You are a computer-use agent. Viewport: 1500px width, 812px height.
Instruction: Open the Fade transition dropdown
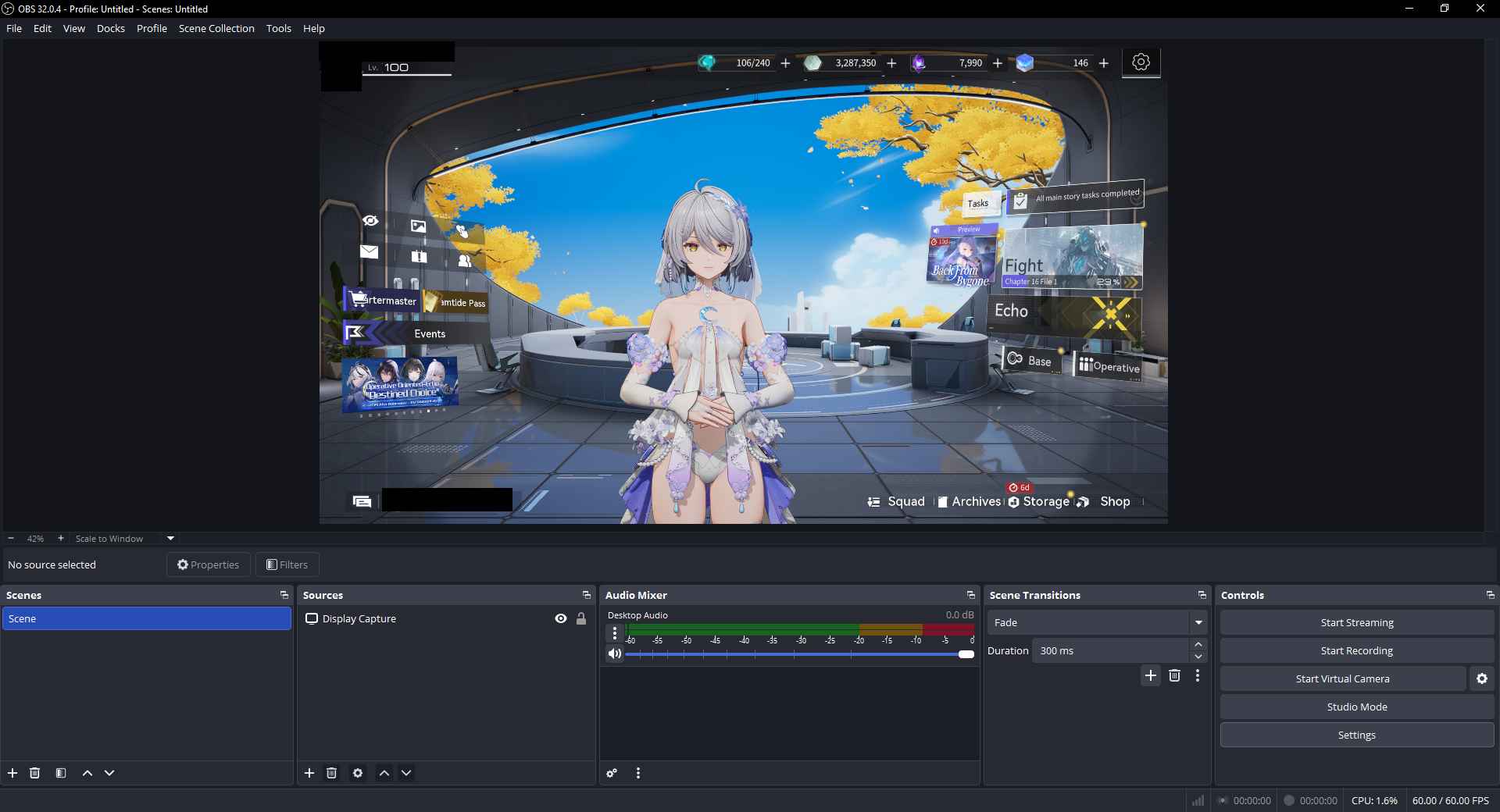1097,622
